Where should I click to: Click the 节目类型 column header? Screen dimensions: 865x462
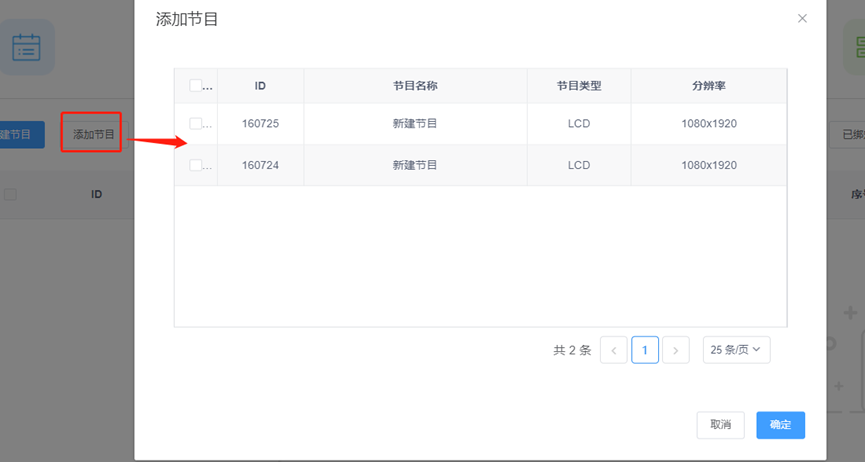click(x=579, y=86)
